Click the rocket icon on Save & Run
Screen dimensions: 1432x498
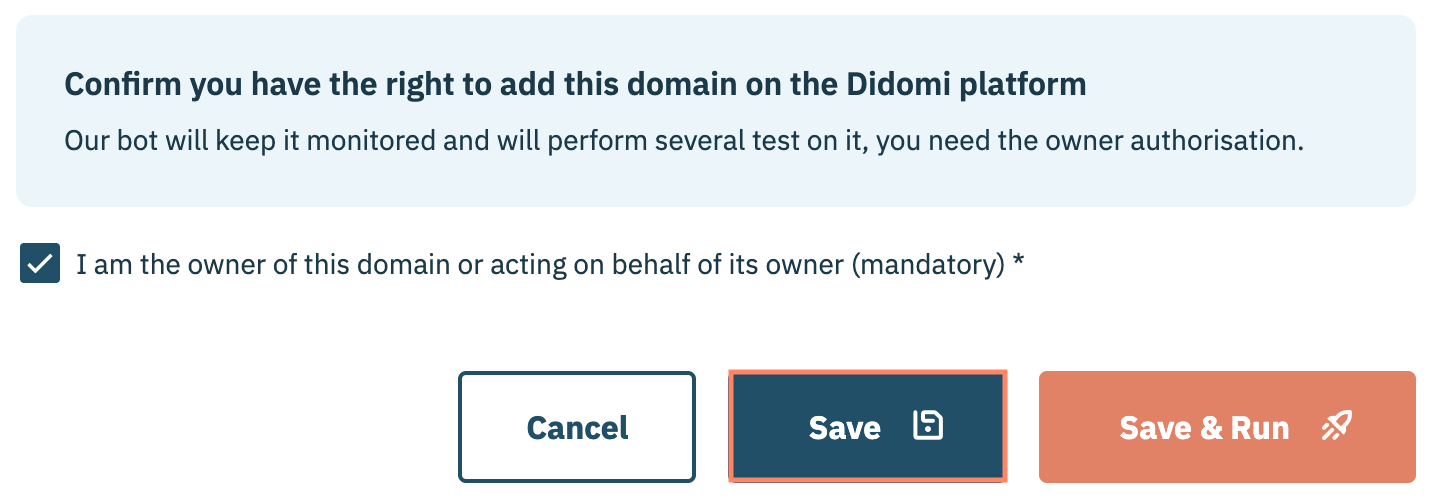tap(1336, 427)
